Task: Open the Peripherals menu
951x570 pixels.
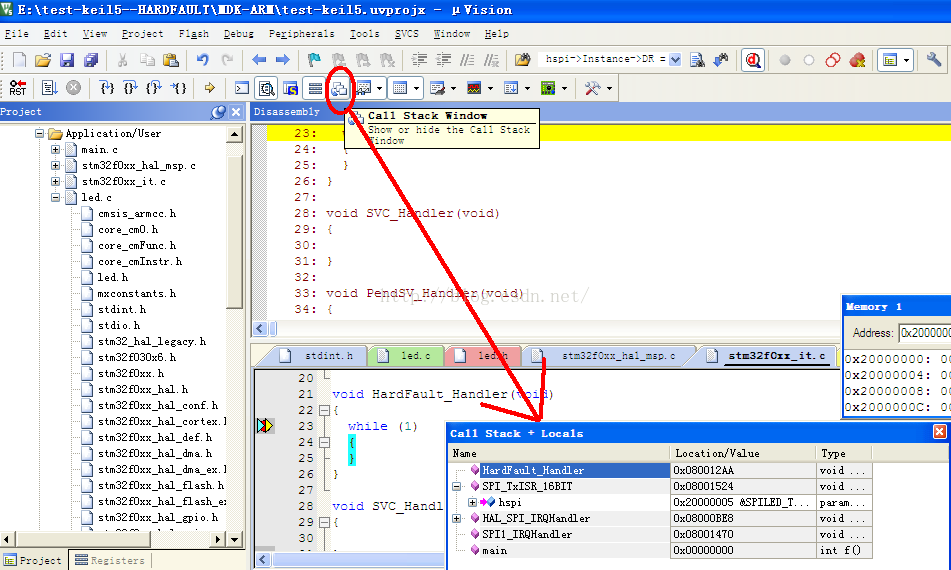Action: tap(301, 34)
